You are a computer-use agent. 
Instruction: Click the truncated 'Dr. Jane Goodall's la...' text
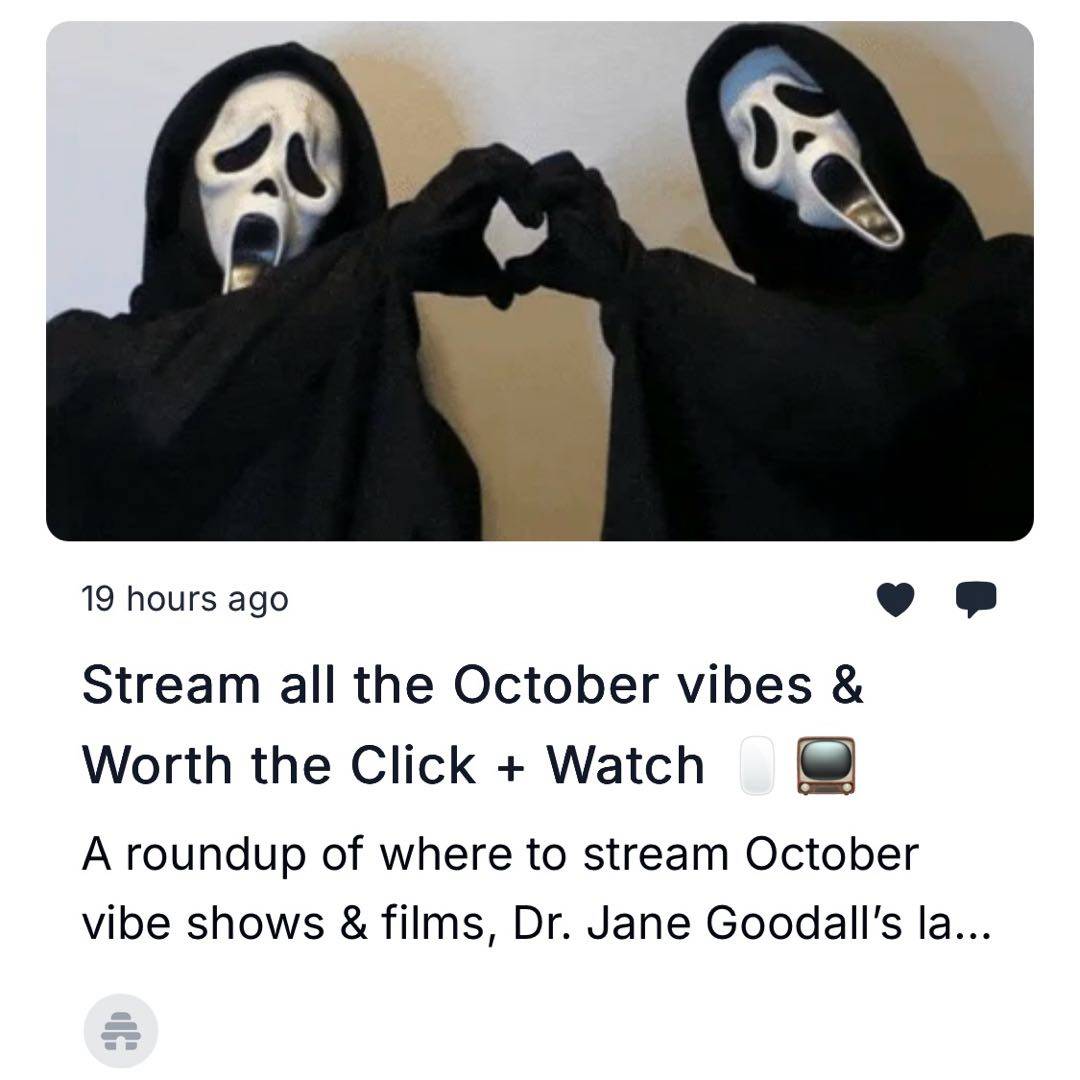tap(751, 923)
